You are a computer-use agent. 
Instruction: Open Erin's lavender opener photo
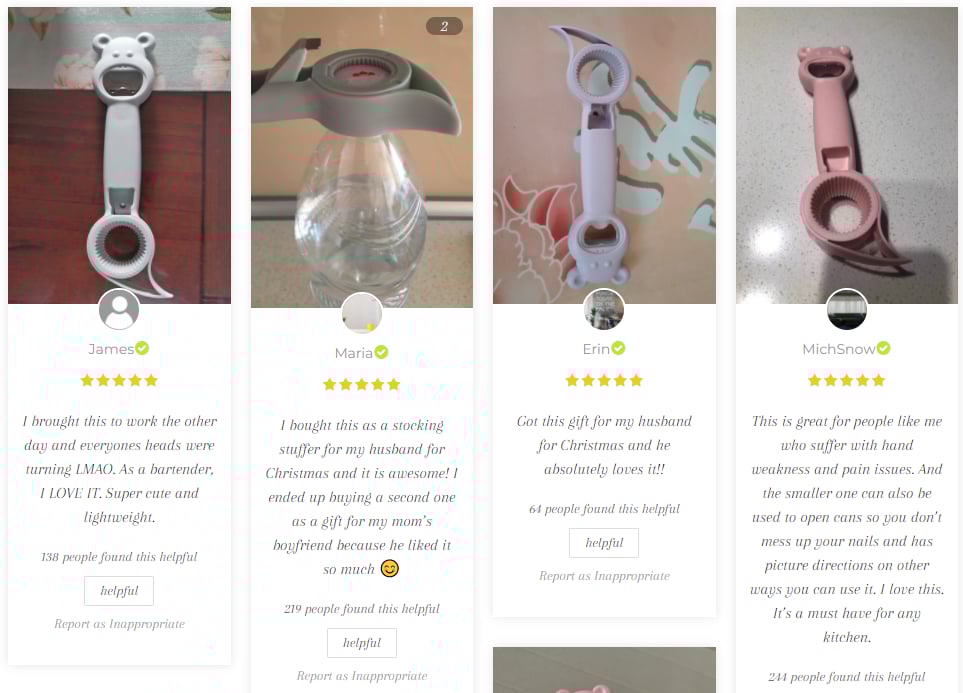[x=604, y=155]
